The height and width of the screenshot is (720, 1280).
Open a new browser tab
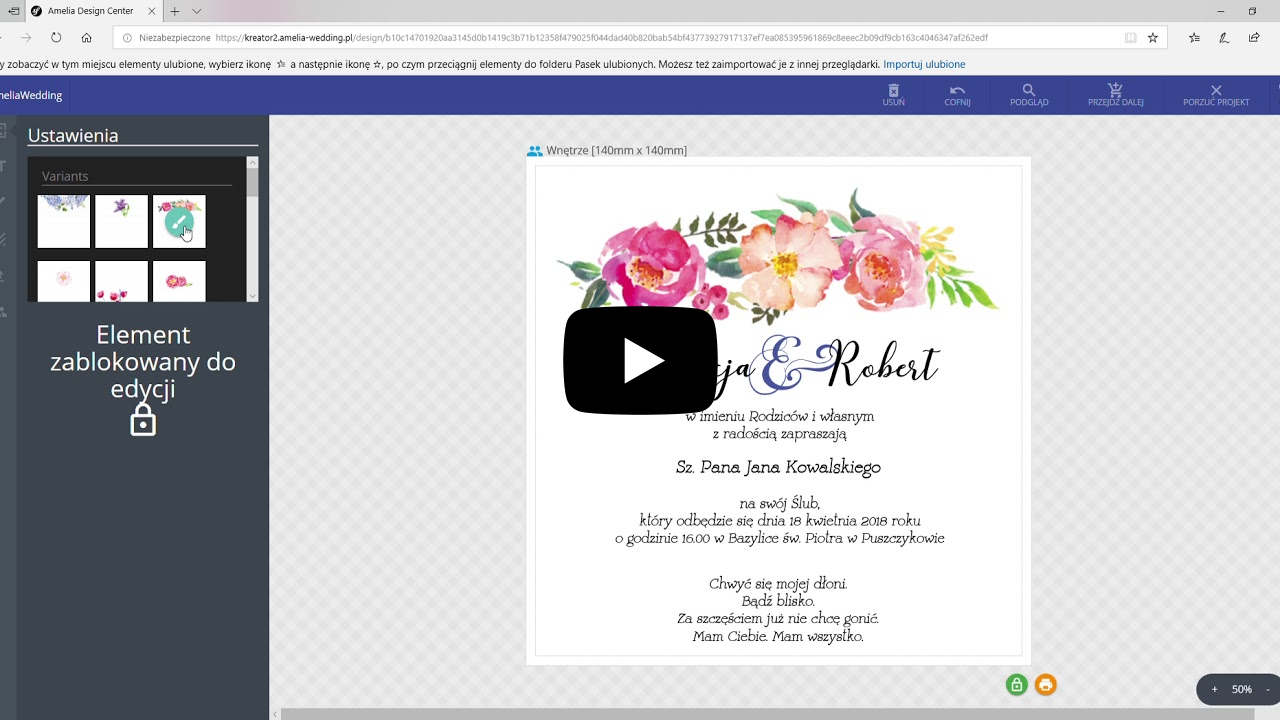(x=174, y=11)
